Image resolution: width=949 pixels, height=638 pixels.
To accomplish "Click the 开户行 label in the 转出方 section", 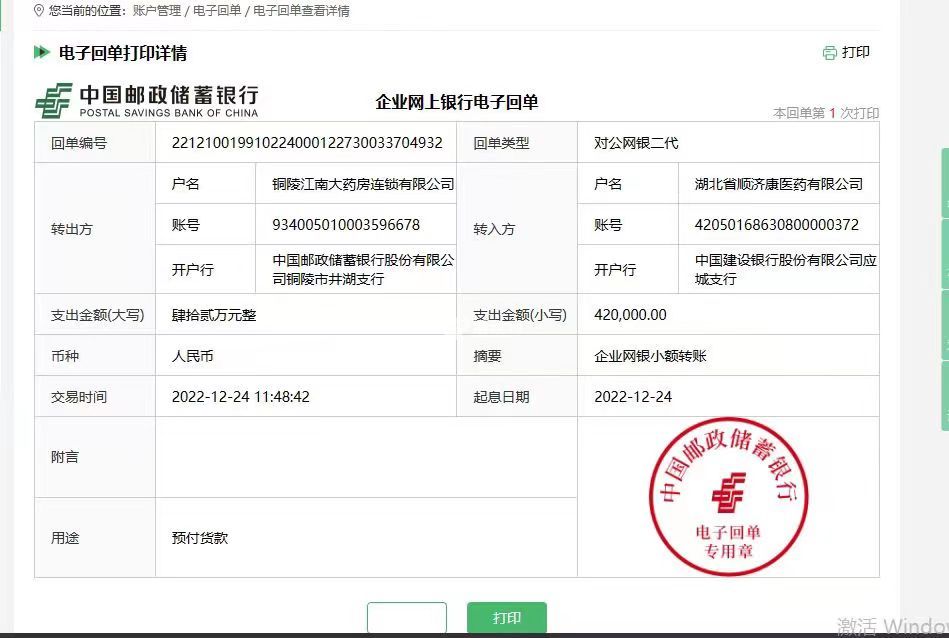I will coord(193,269).
